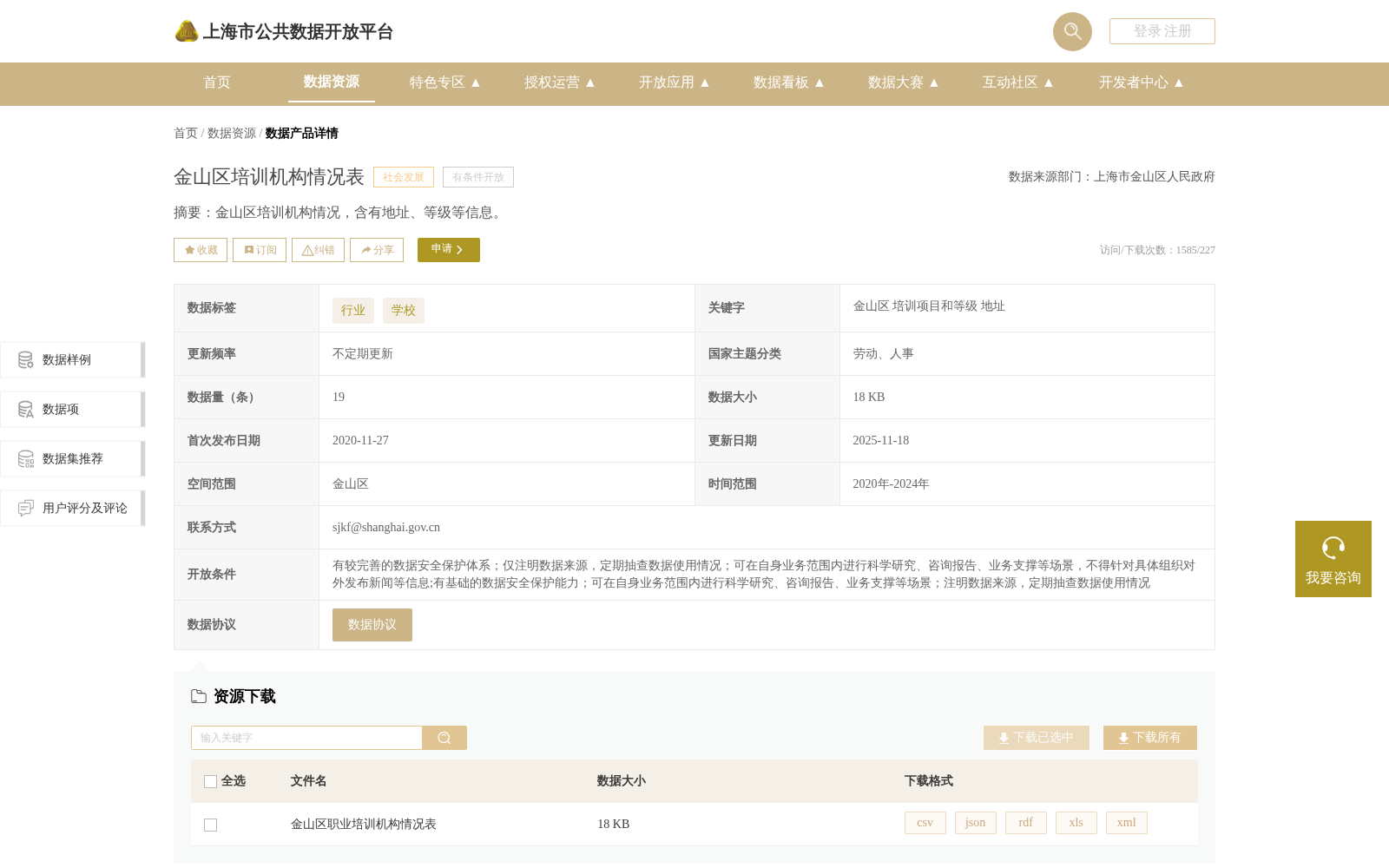
Task: Download the xml format
Action: coord(1127,823)
